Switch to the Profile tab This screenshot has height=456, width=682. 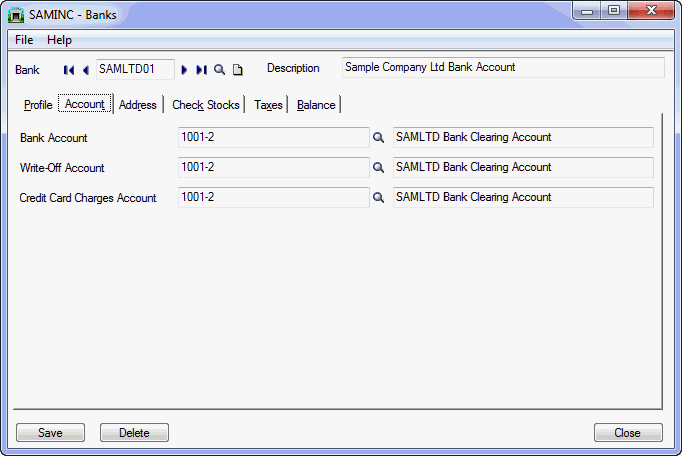click(x=38, y=105)
